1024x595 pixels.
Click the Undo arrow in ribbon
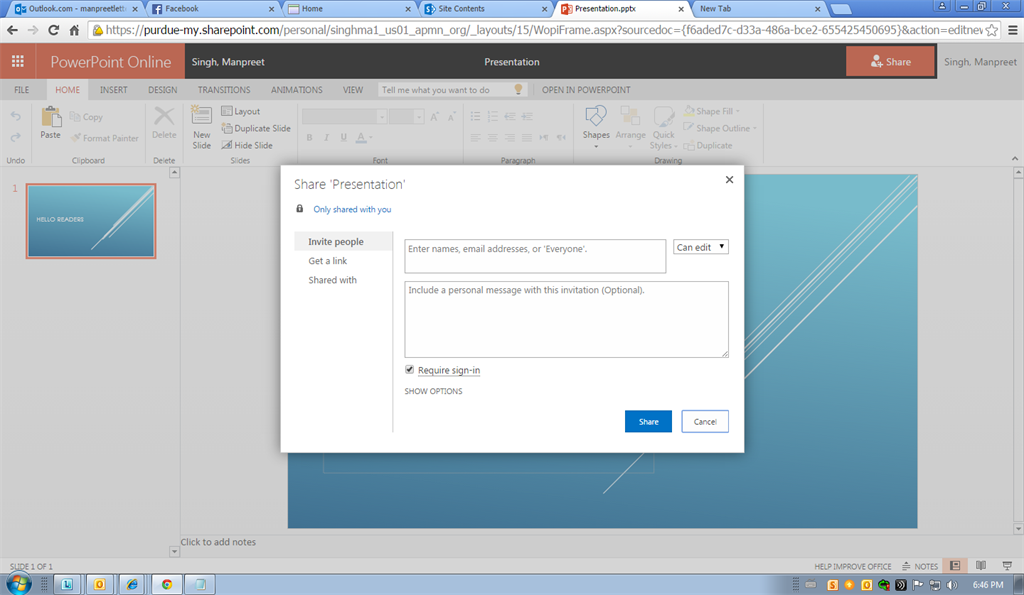[x=16, y=116]
